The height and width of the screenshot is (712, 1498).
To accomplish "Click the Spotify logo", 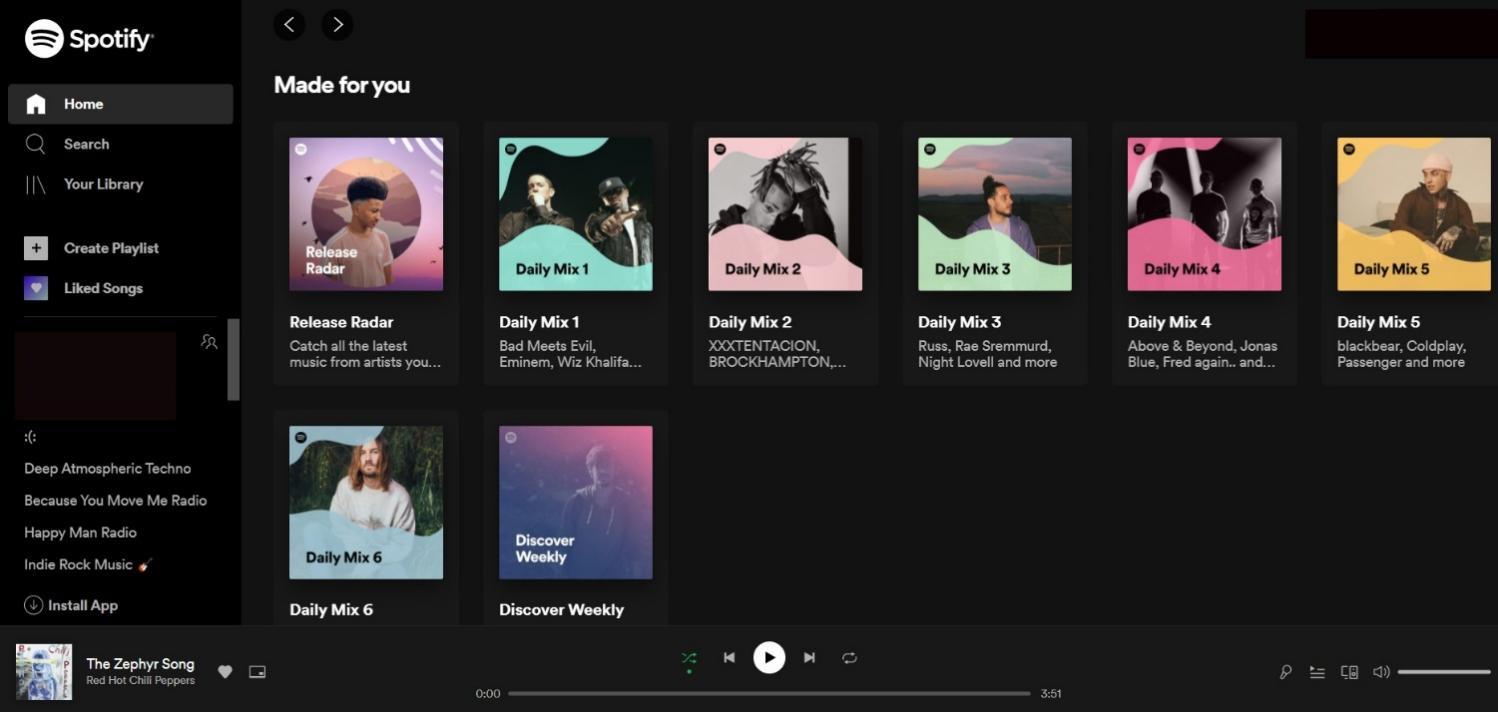I will coord(89,39).
